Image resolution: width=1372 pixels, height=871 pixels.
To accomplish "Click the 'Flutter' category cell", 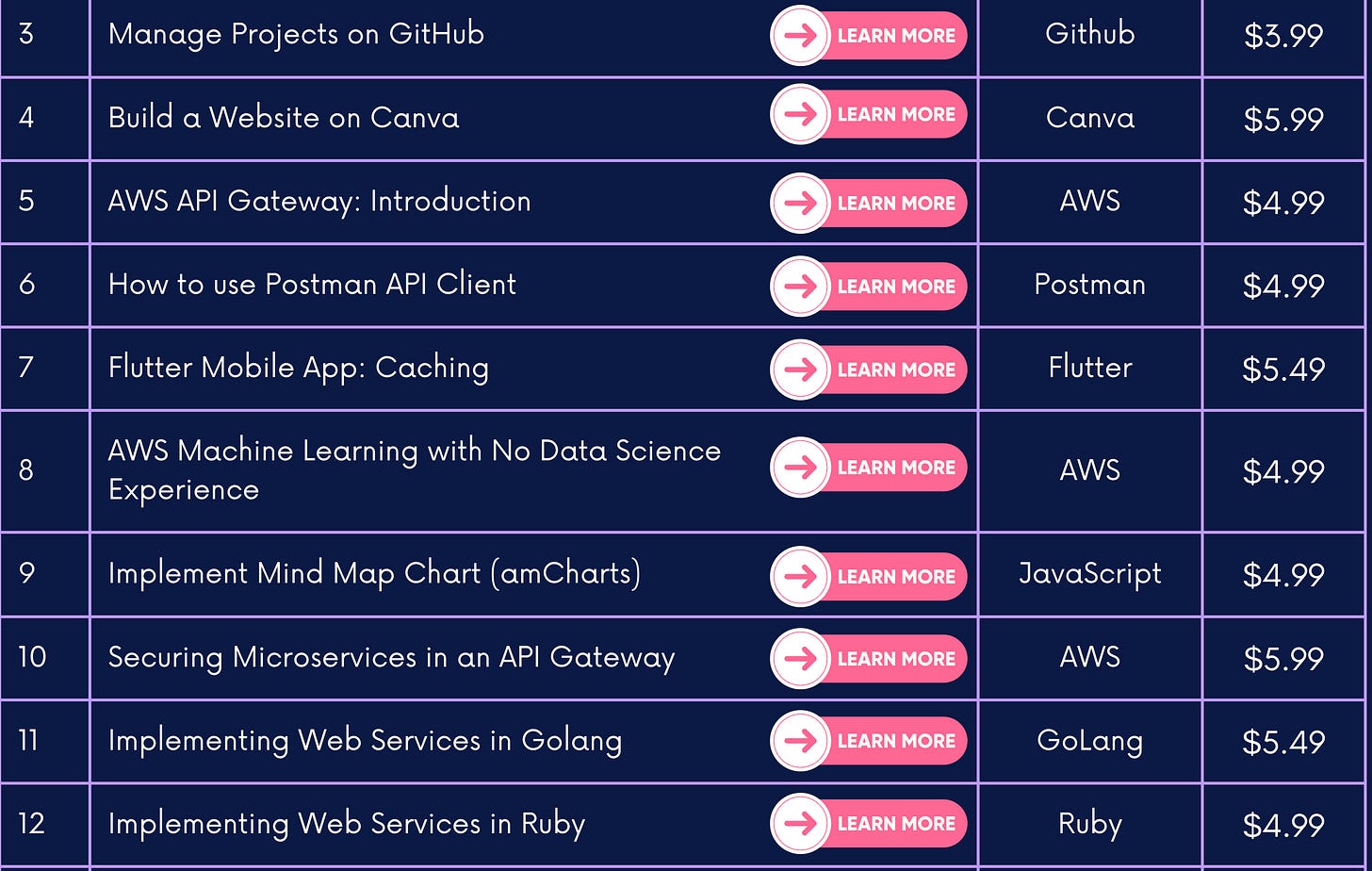I will [x=1090, y=367].
